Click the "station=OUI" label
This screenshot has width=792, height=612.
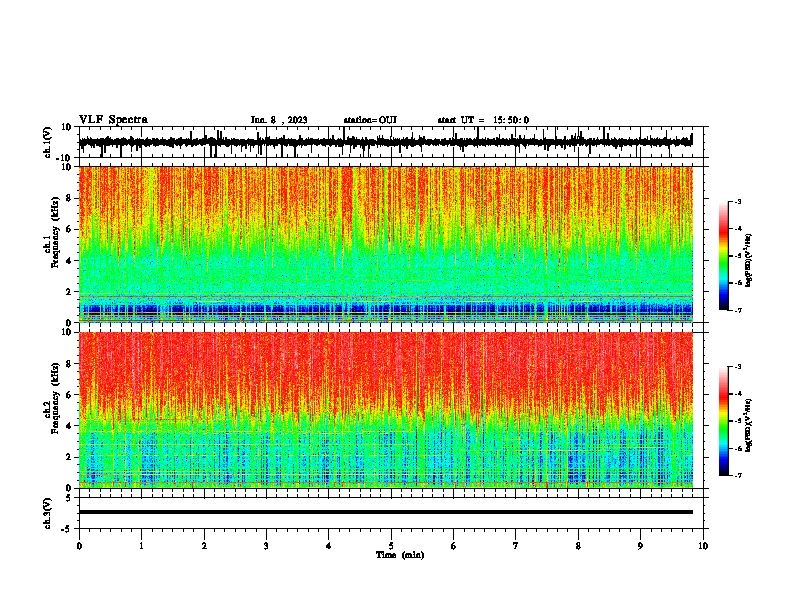pos(370,120)
